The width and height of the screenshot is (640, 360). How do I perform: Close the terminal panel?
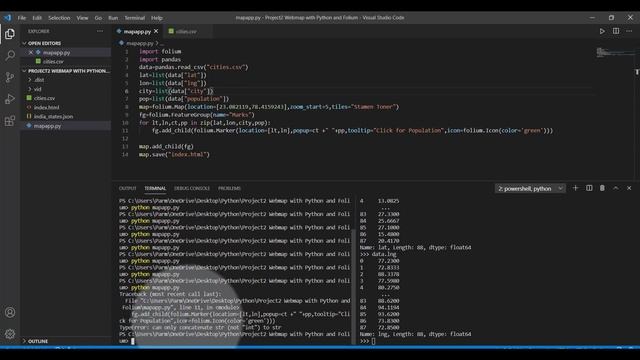629,188
